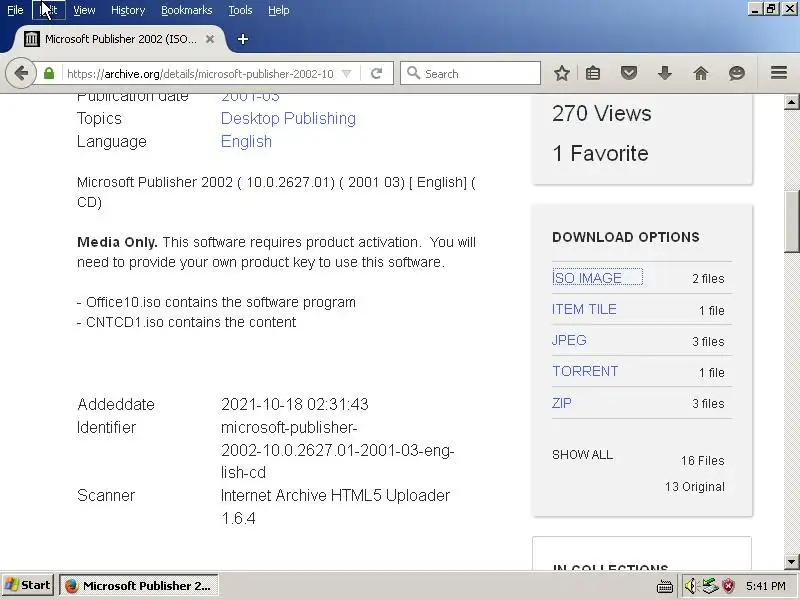
Task: Click the '2 files' count for ISO IMAGE
Action: pyautogui.click(x=708, y=279)
